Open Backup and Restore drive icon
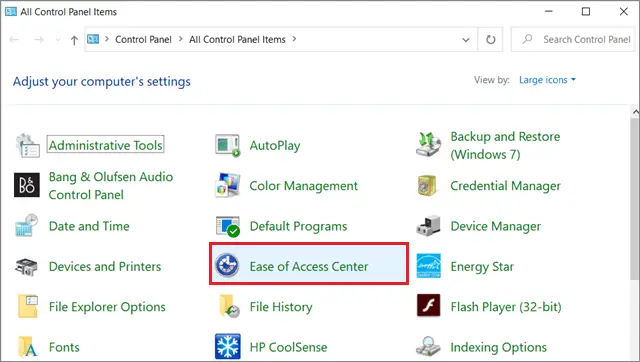640x362 pixels. pyautogui.click(x=428, y=145)
